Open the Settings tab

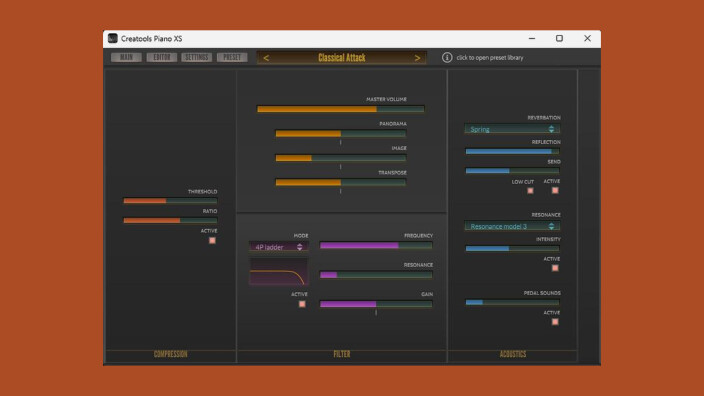(197, 57)
